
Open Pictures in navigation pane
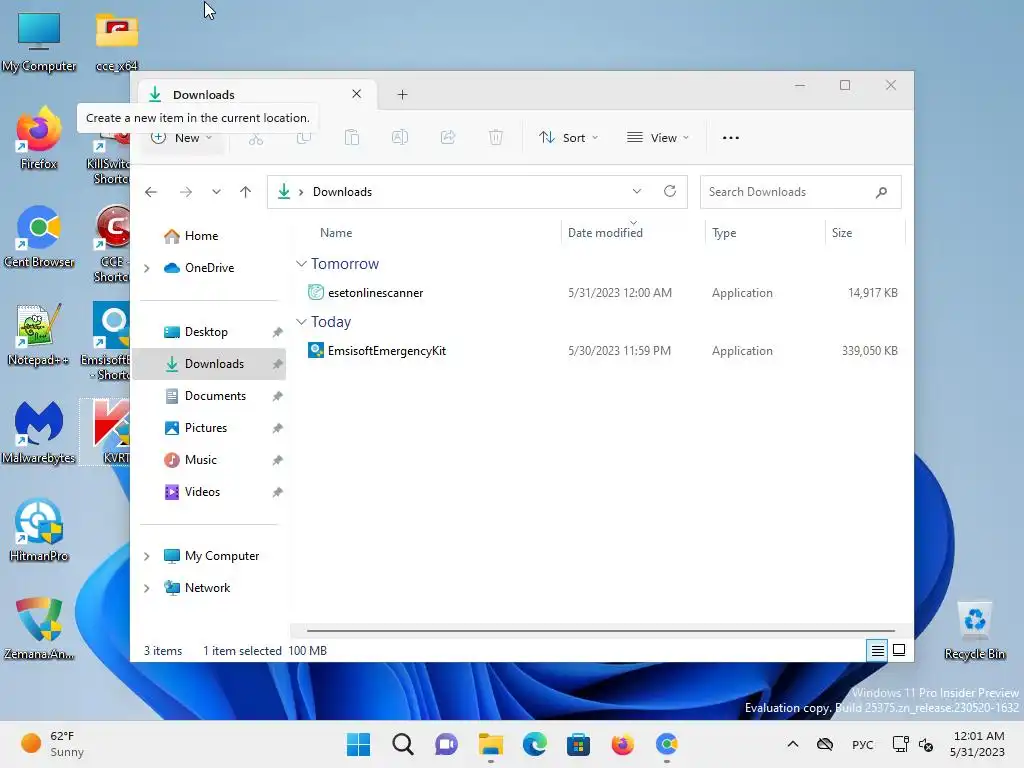tap(206, 428)
